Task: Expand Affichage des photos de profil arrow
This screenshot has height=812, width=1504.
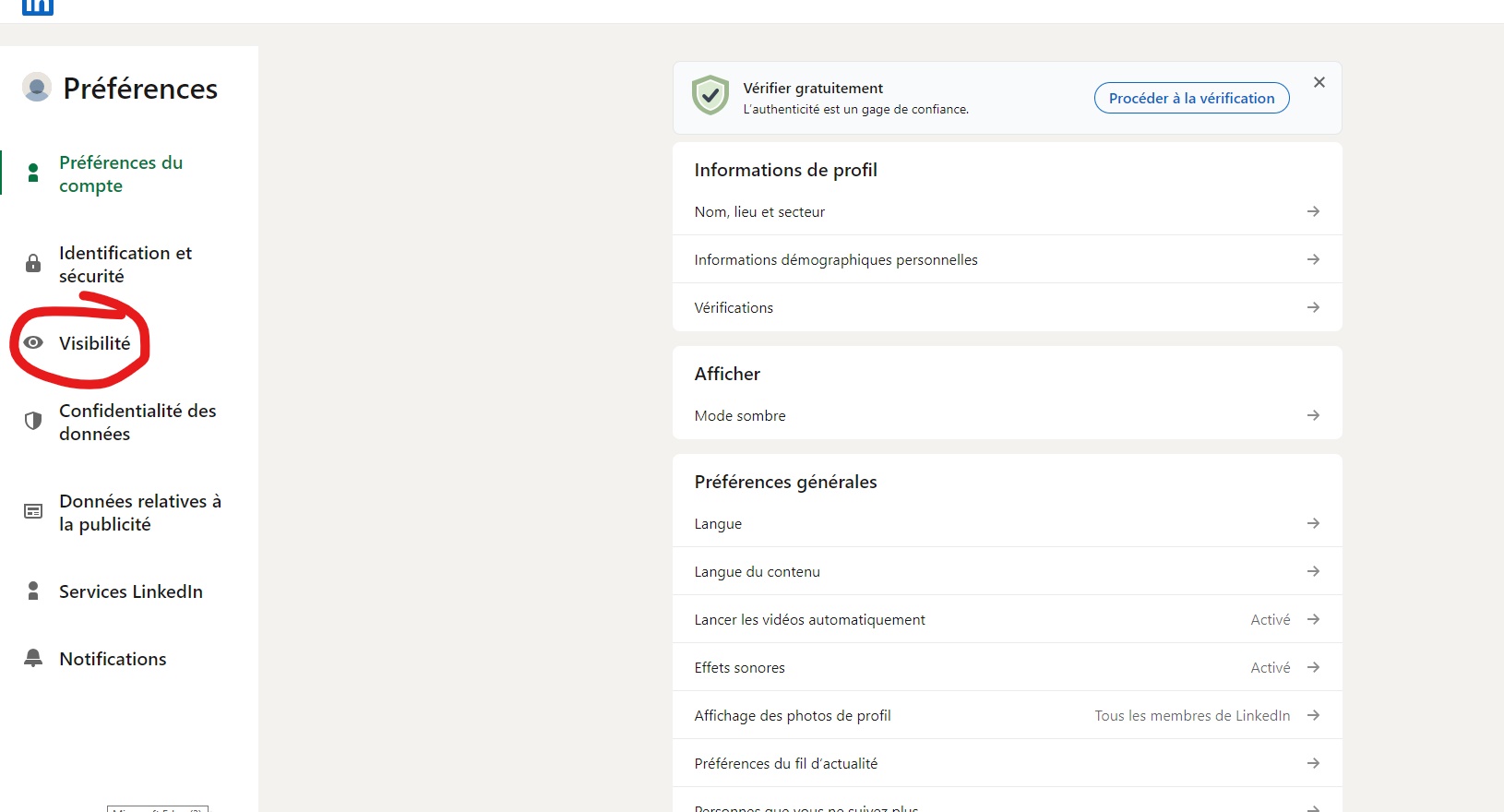Action: tap(1313, 715)
